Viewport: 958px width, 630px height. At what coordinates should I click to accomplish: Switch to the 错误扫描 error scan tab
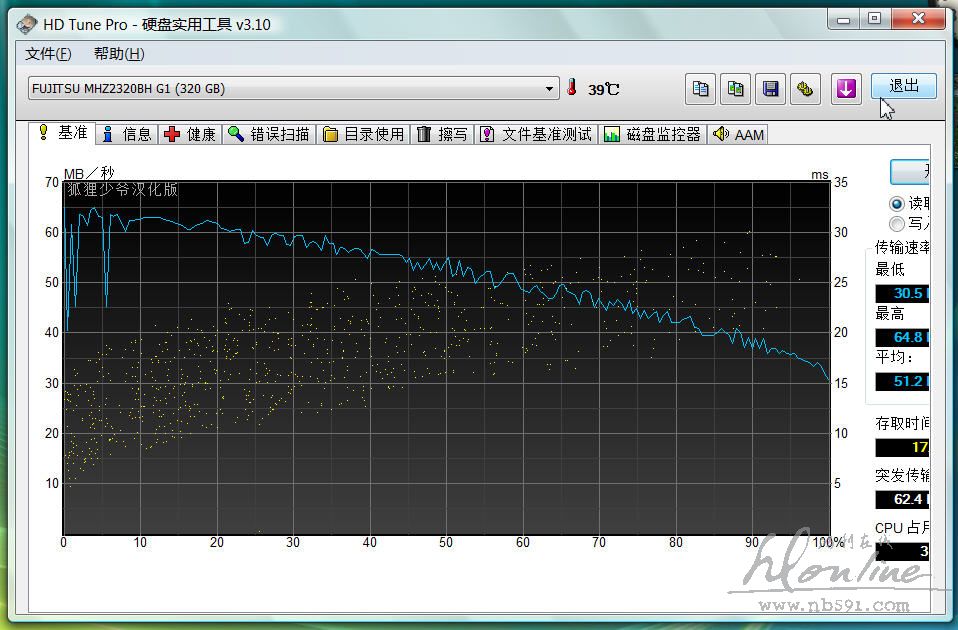click(x=269, y=134)
